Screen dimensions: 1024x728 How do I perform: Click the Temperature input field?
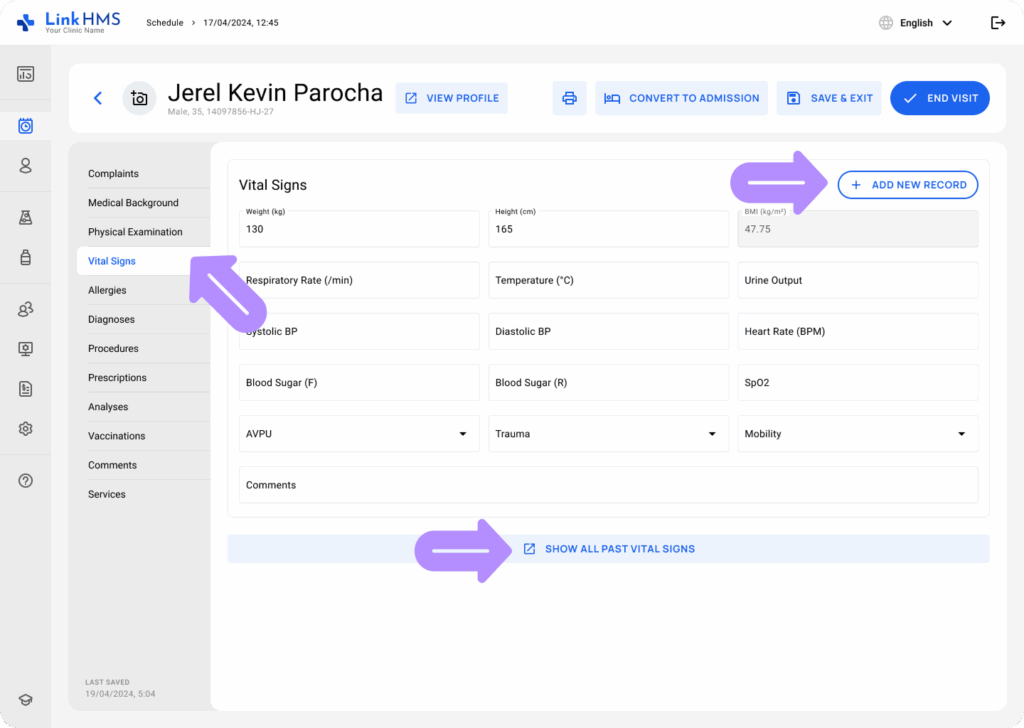pos(608,281)
